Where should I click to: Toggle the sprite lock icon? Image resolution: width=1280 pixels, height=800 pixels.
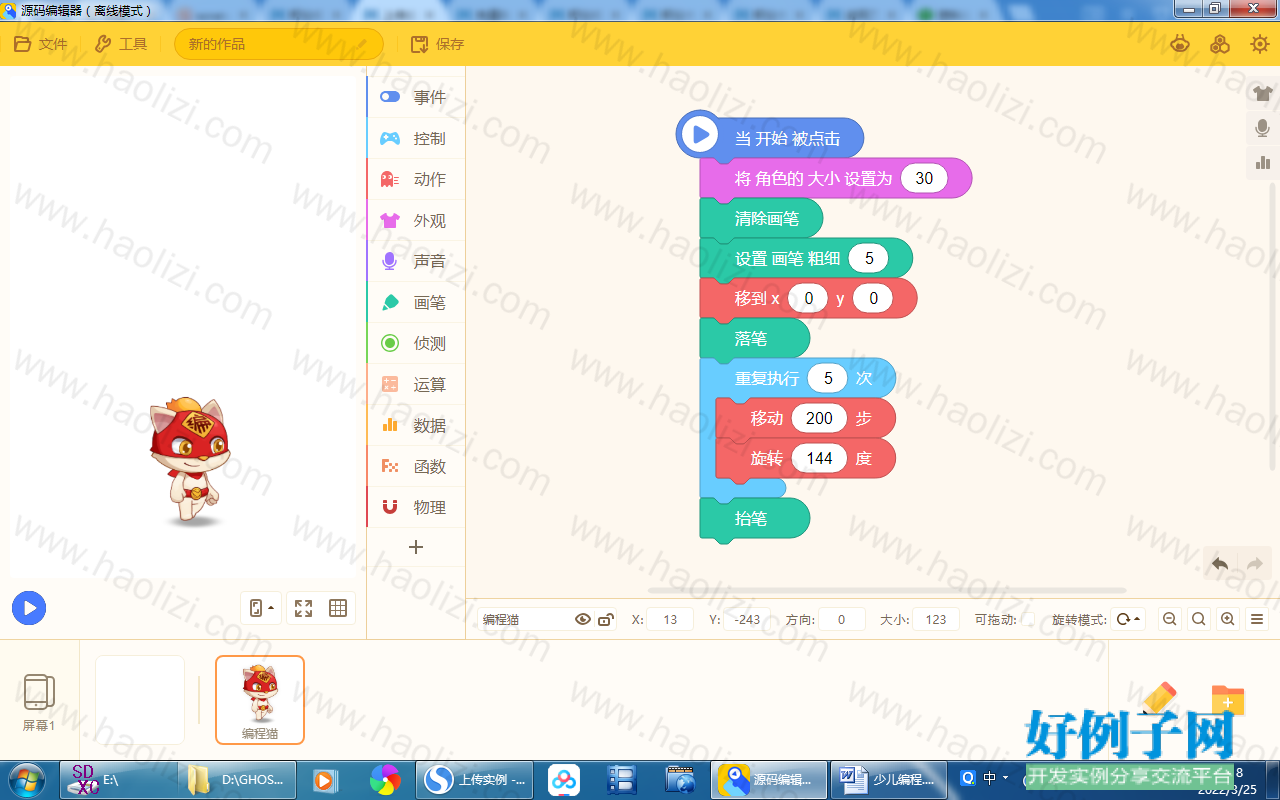(606, 620)
